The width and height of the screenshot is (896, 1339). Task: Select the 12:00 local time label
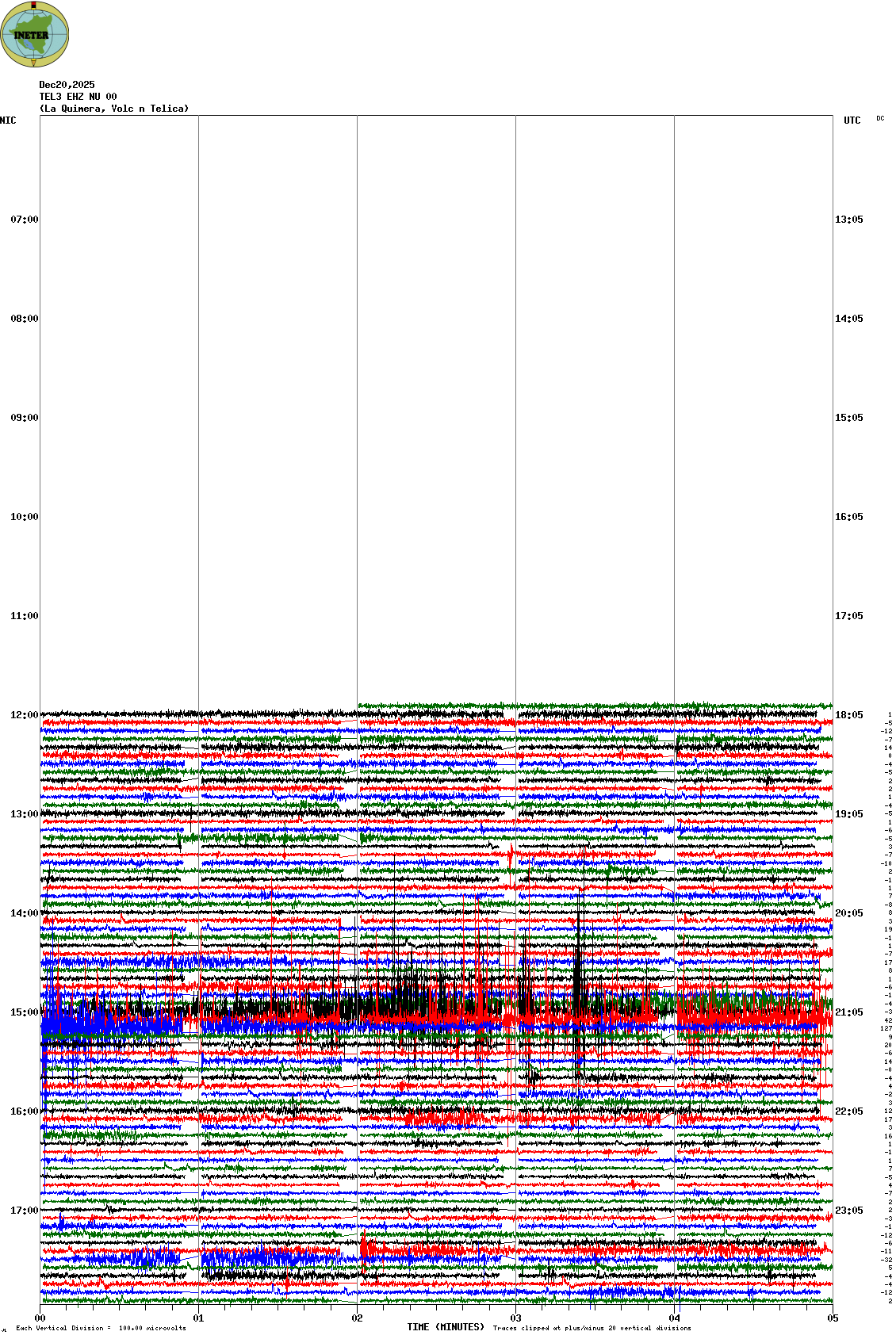(24, 715)
